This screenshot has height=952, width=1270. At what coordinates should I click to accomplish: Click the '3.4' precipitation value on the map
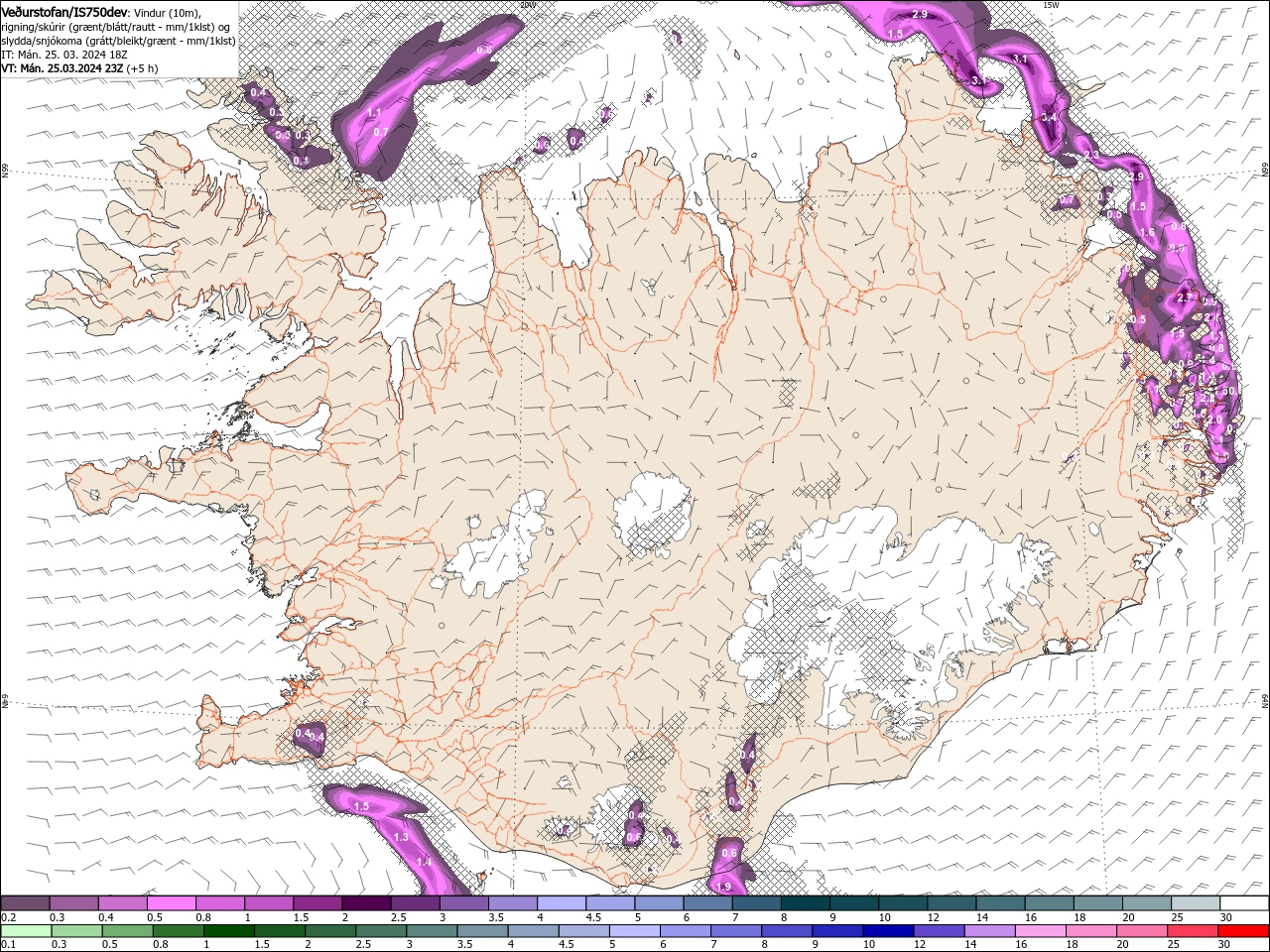(x=1049, y=117)
